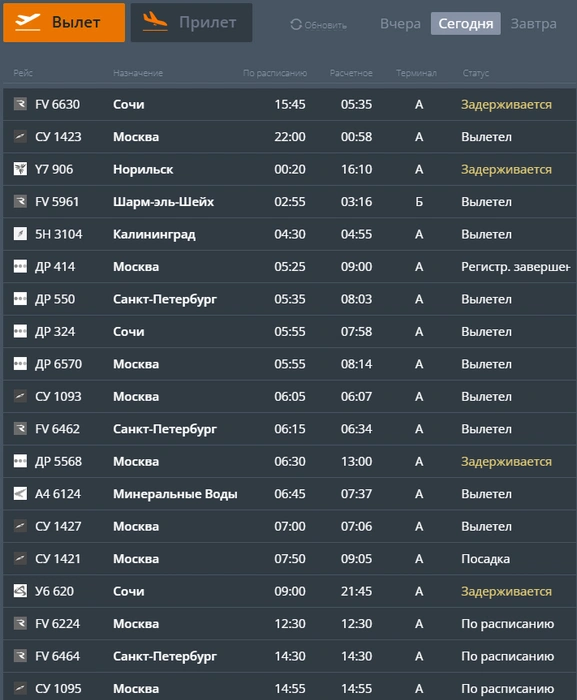Image resolution: width=577 pixels, height=700 pixels.
Task: Select flight number Y7 906
Action: coord(54,169)
